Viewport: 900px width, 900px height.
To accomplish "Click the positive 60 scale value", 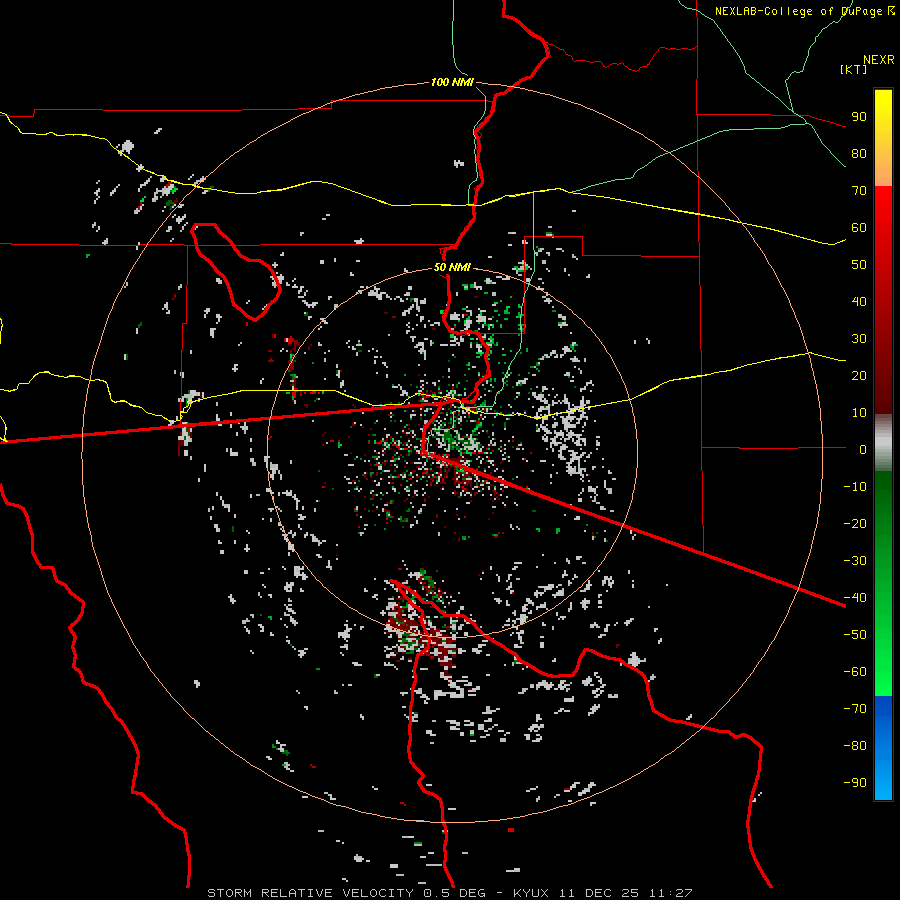I will coord(859,228).
